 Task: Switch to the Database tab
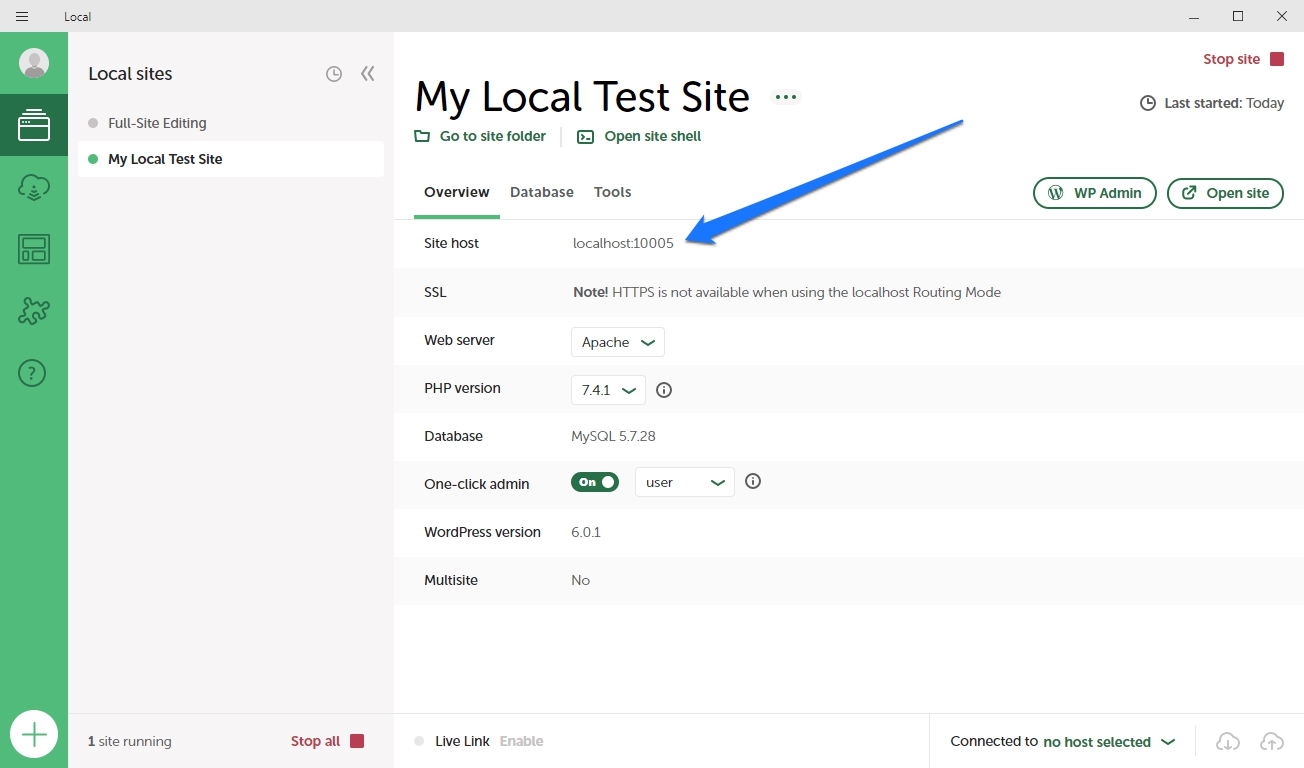point(542,192)
